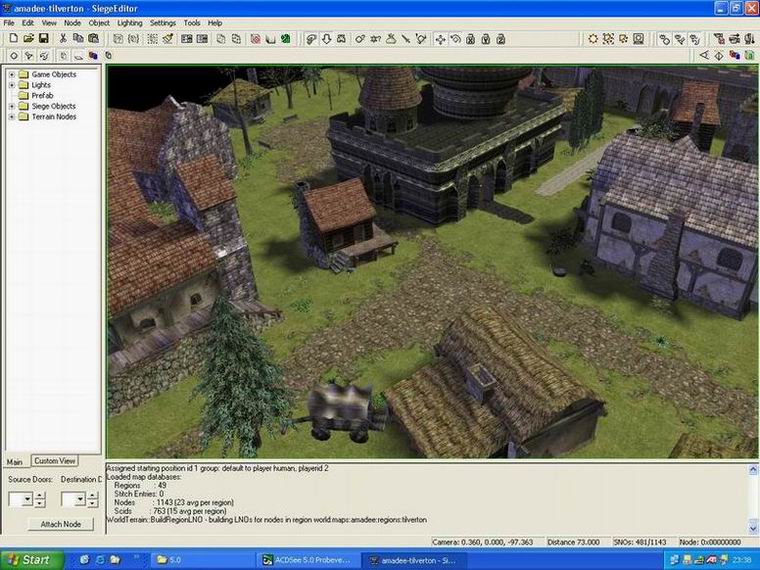Click the red target icon in toolbar
The height and width of the screenshot is (570, 760).
click(x=255, y=39)
